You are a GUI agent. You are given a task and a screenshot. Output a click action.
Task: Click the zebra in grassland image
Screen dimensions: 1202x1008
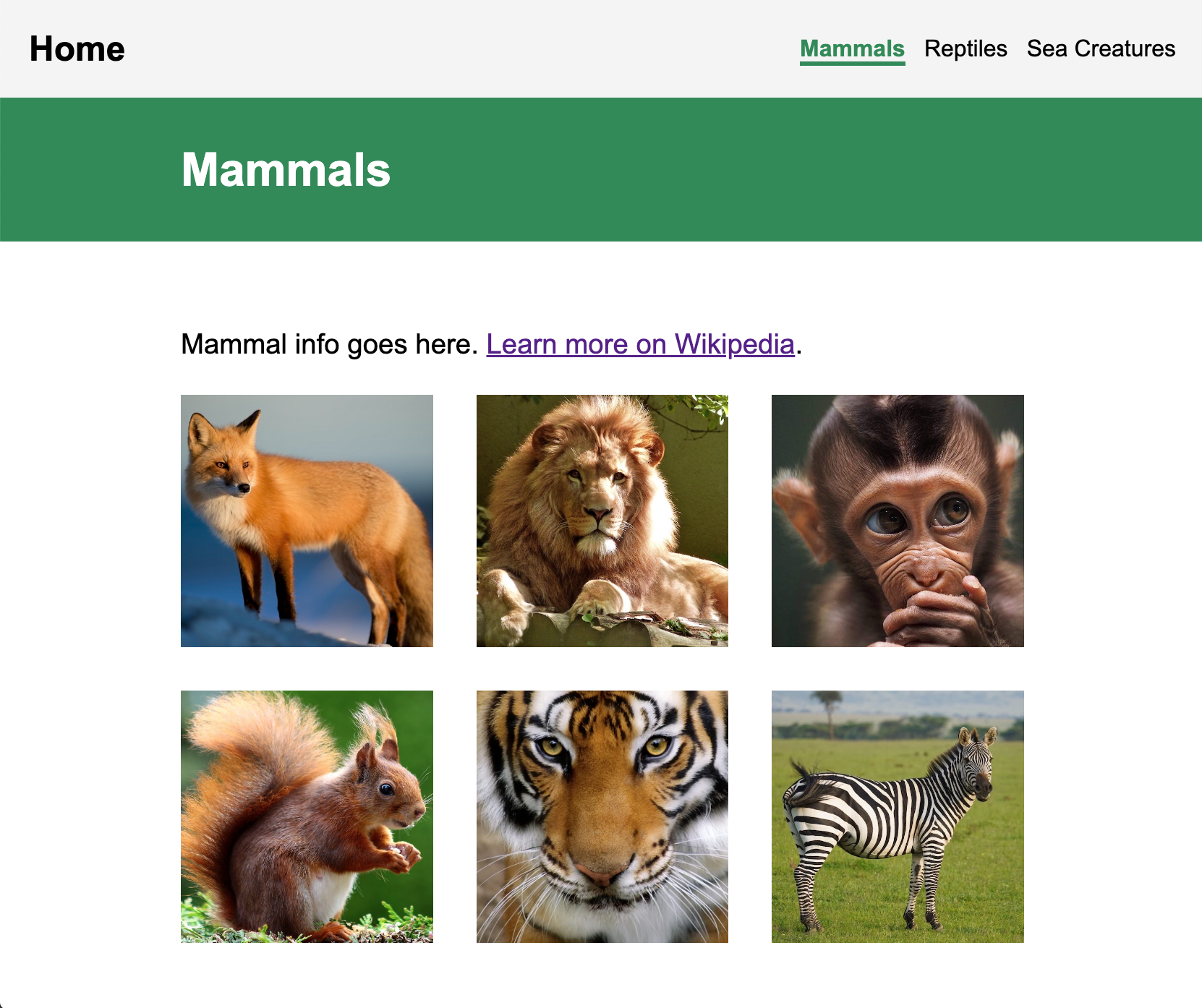[898, 816]
